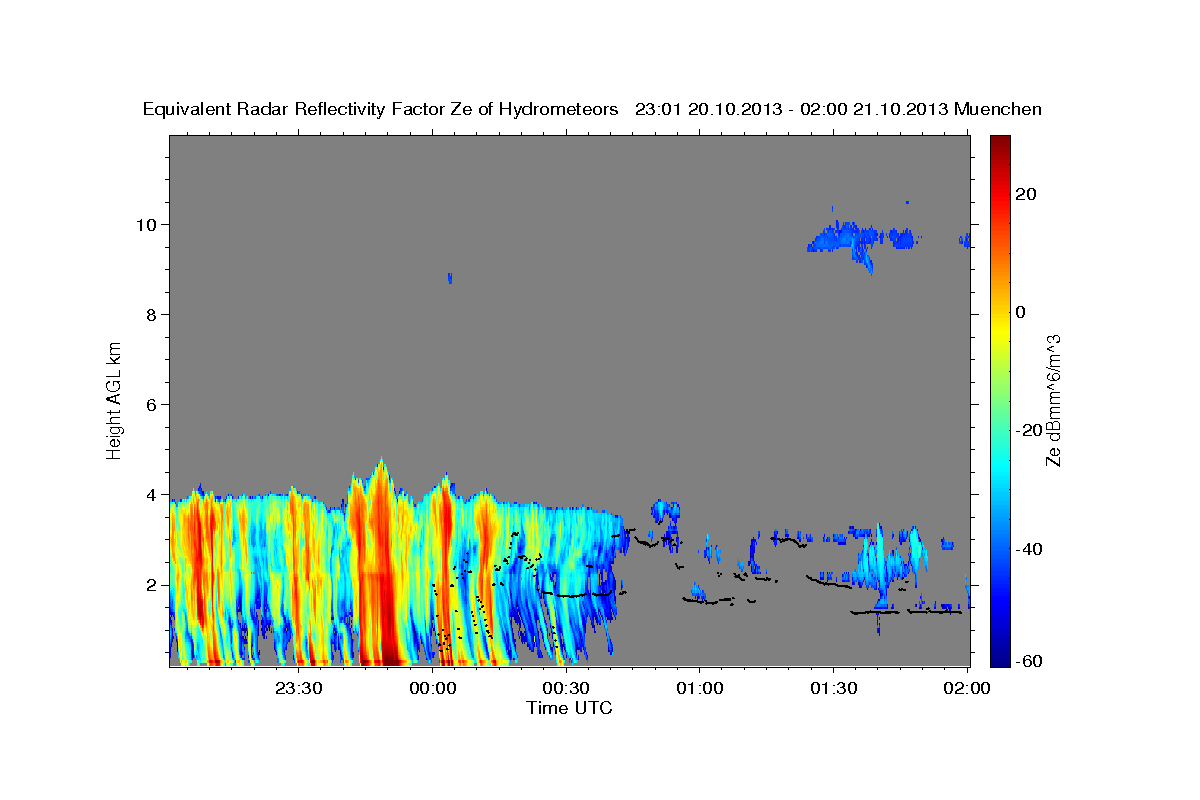The width and height of the screenshot is (1200, 800).
Task: Click the 01:00 time tick label
Action: (x=699, y=689)
